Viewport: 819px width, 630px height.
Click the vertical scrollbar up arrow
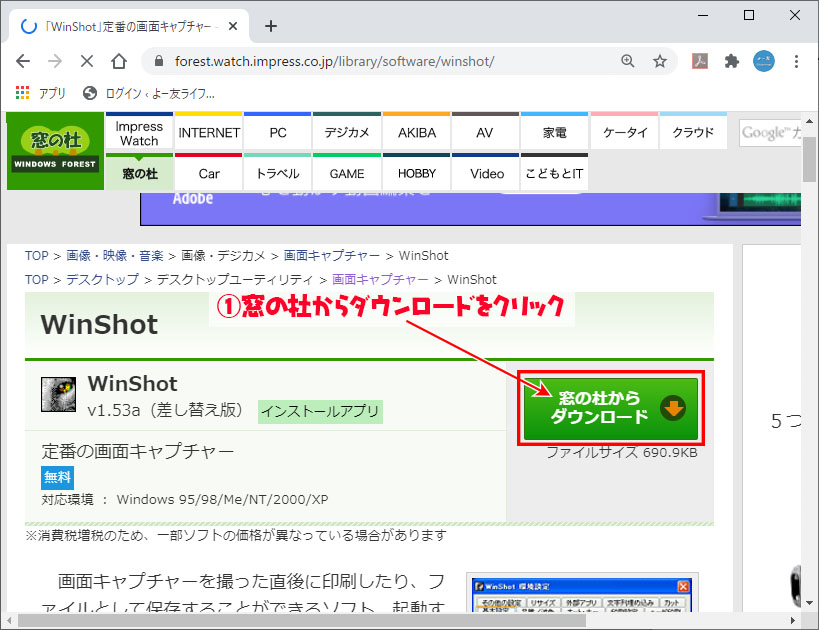click(x=809, y=121)
